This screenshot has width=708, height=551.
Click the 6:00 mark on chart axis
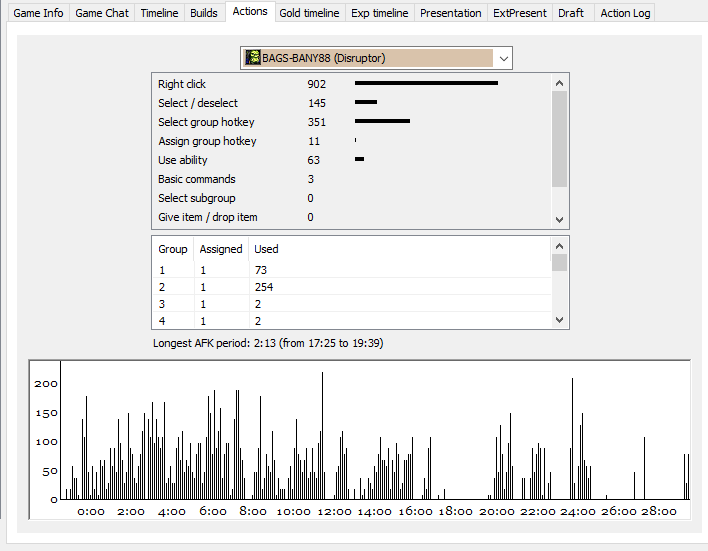coord(213,512)
